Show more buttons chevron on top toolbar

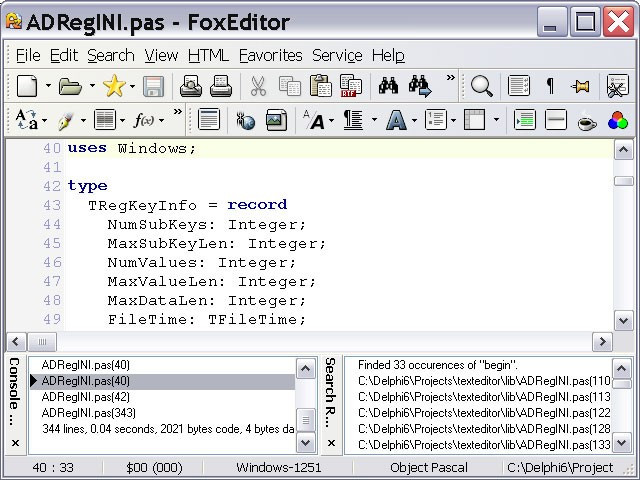pyautogui.click(x=450, y=78)
